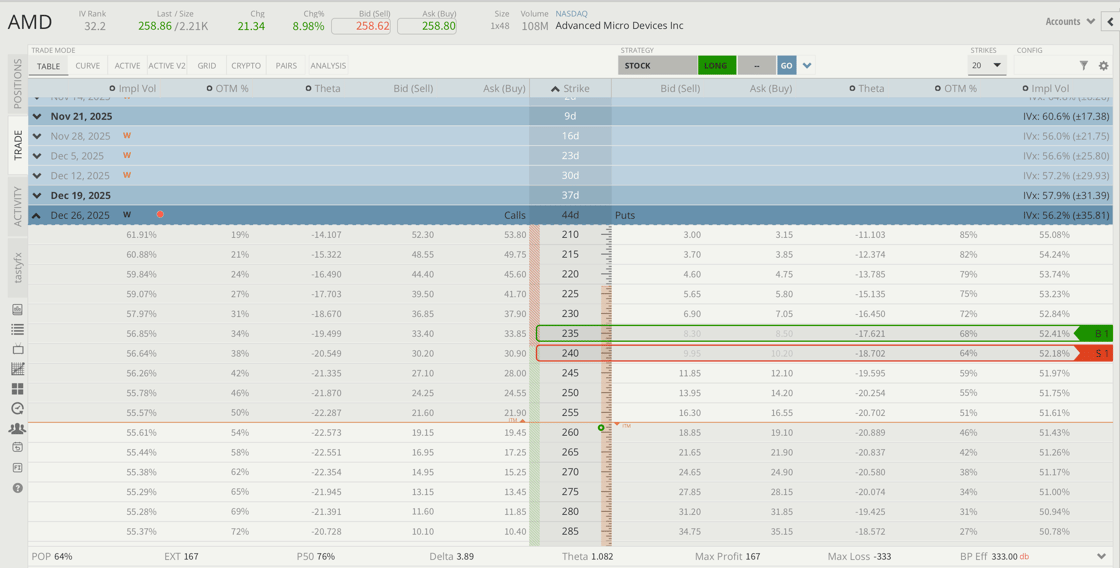1120x568 pixels.
Task: Toggle puts OTM % column selector
Action: click(x=938, y=89)
